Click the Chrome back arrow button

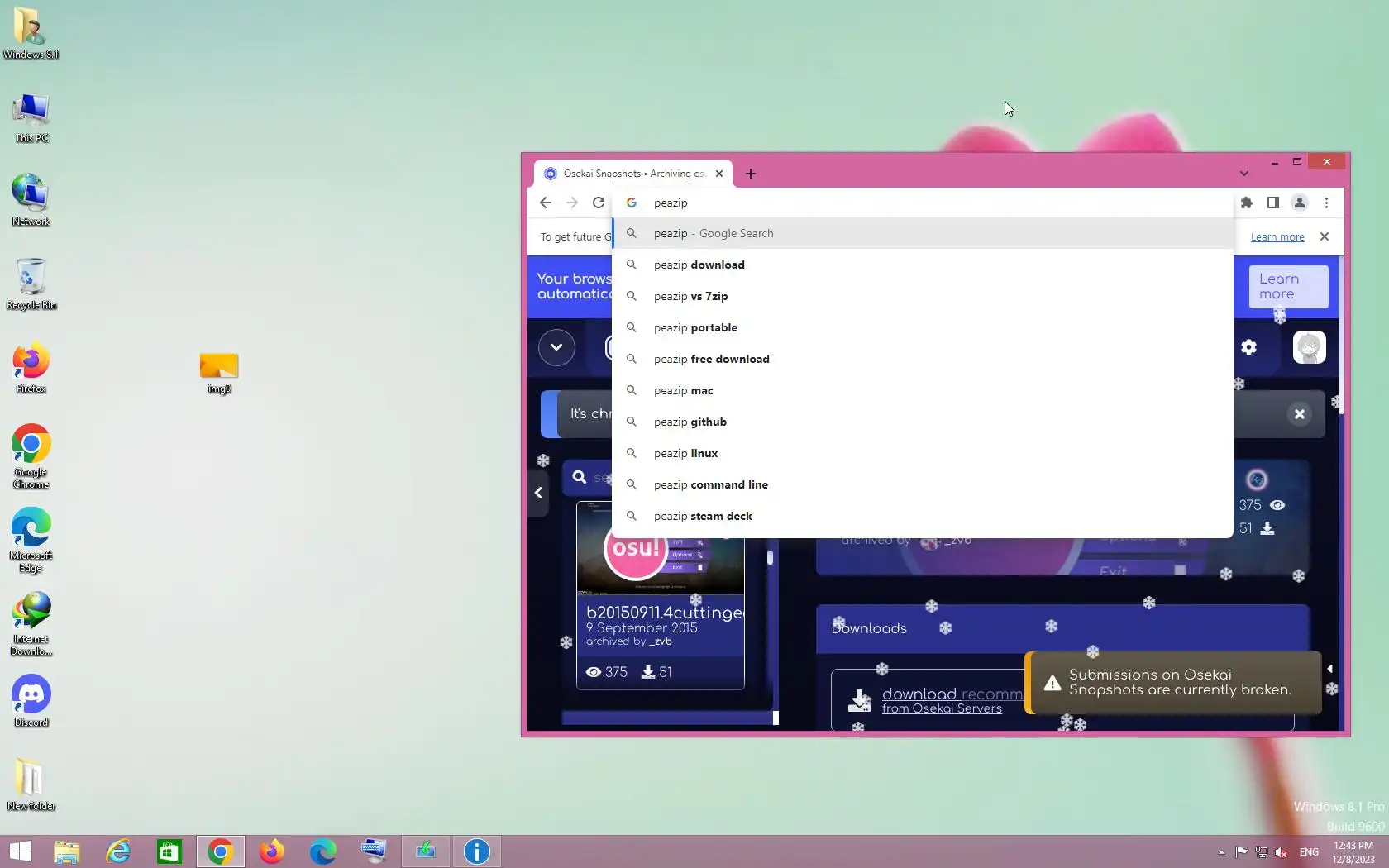coord(546,203)
